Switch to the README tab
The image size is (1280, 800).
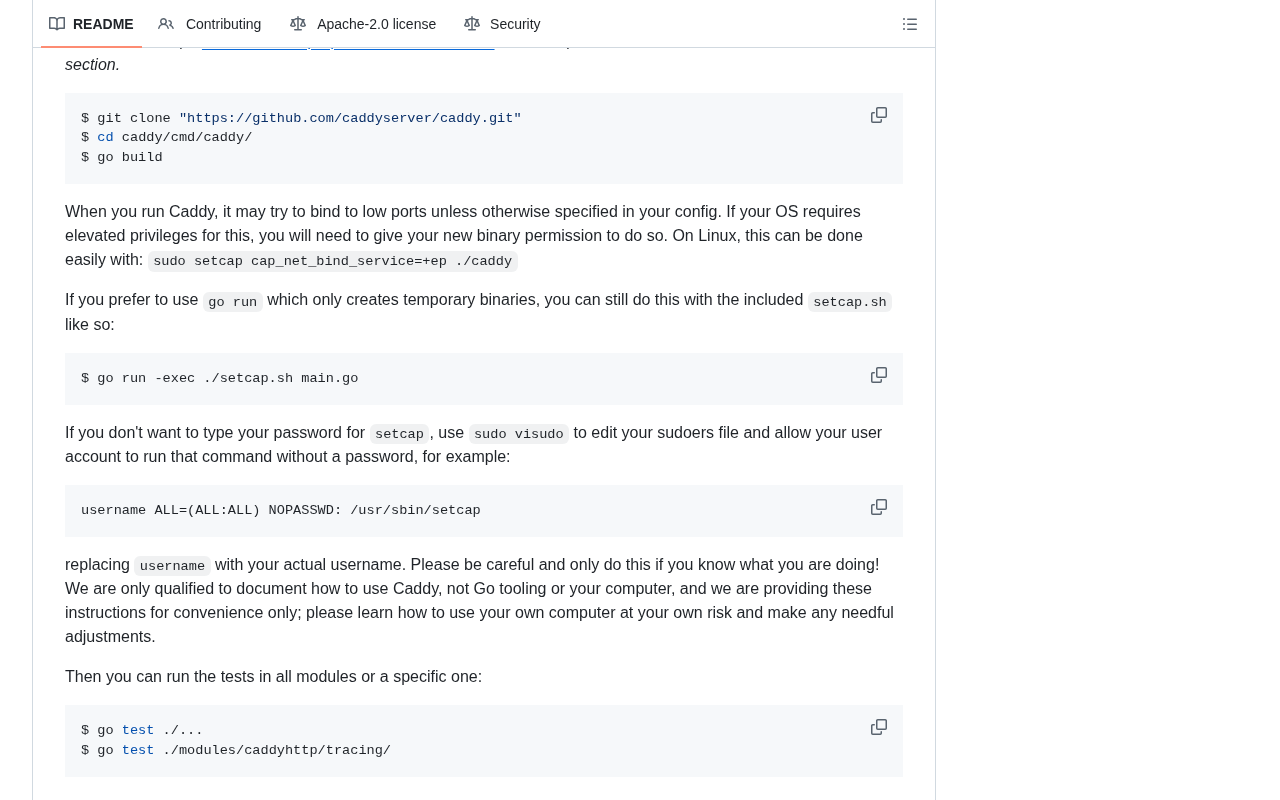[x=91, y=24]
